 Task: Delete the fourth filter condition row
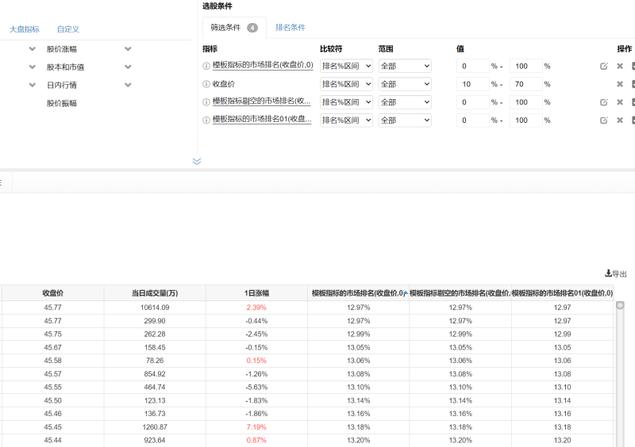tap(619, 121)
